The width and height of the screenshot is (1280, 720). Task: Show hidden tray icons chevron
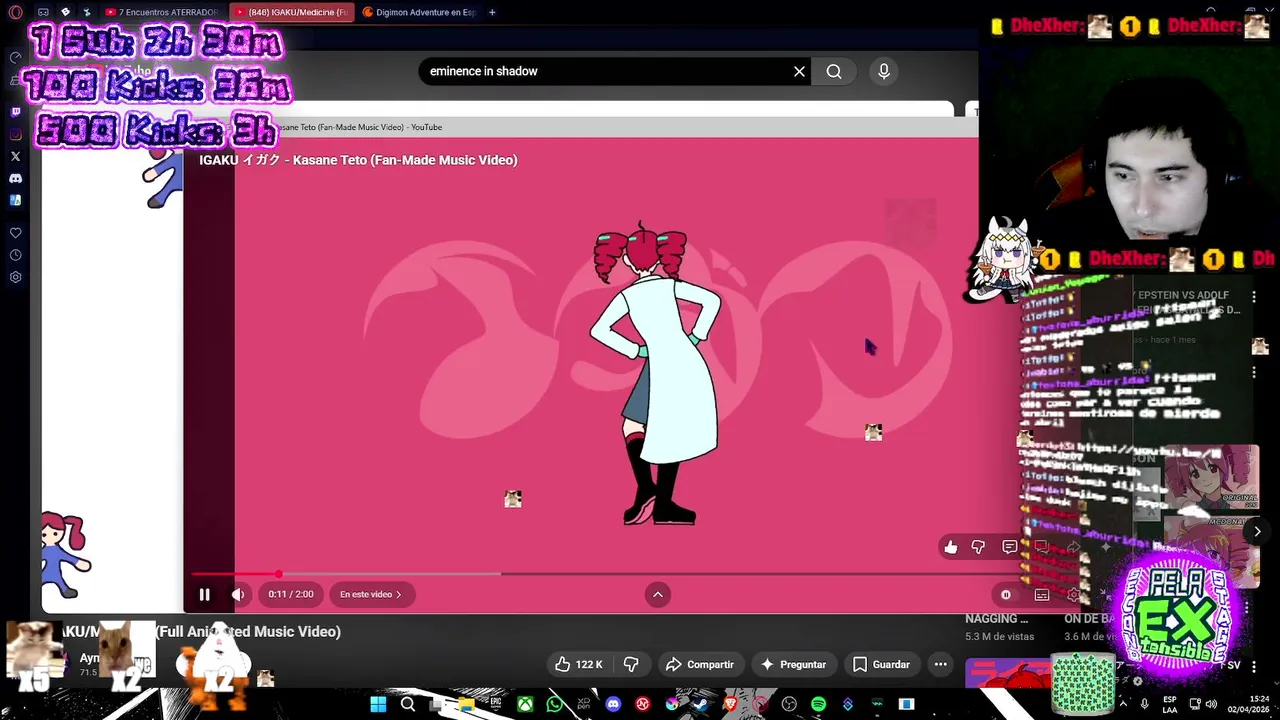tap(1124, 705)
